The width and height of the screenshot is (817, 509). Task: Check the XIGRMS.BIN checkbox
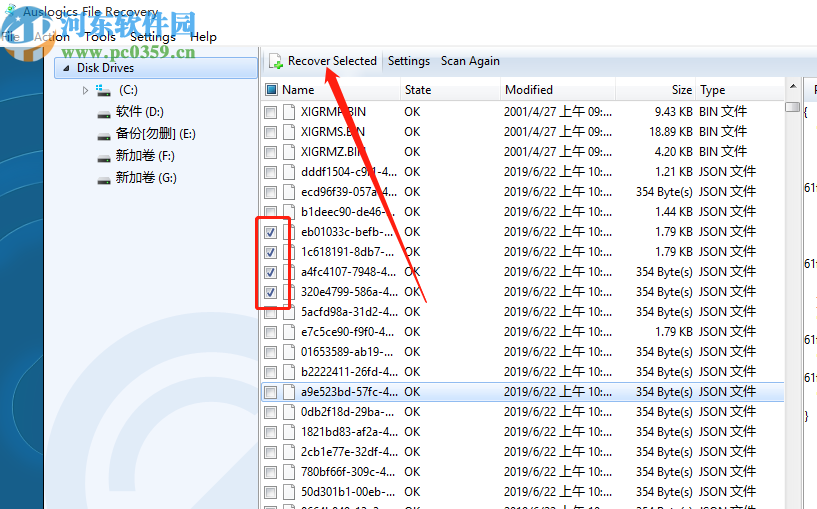pos(270,132)
